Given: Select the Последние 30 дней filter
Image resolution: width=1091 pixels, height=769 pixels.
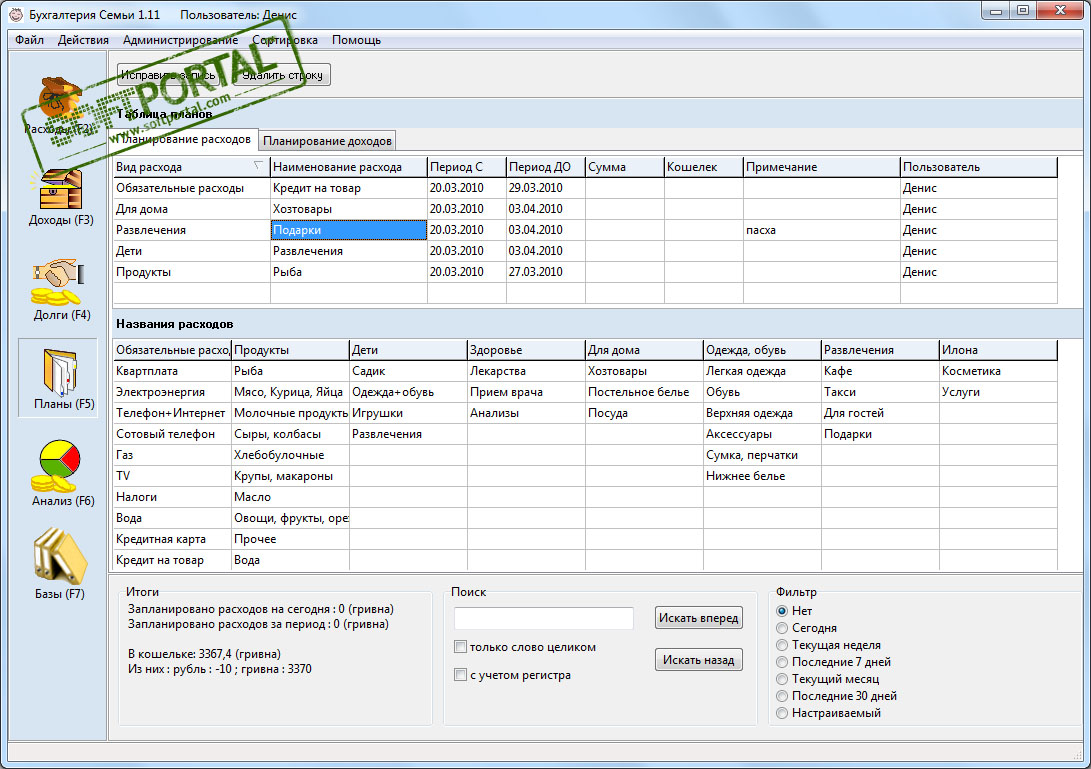Looking at the screenshot, I should pos(782,696).
